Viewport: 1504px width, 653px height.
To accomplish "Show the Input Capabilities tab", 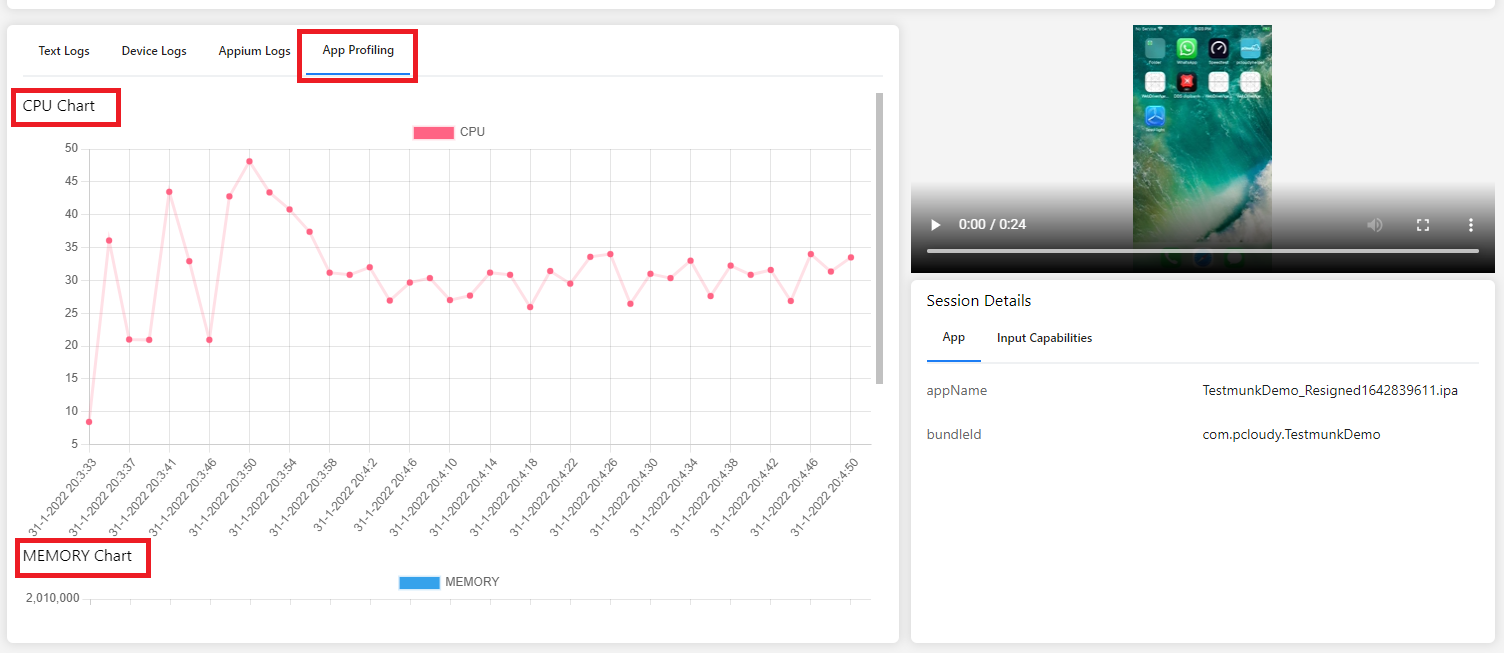I will coord(1044,338).
